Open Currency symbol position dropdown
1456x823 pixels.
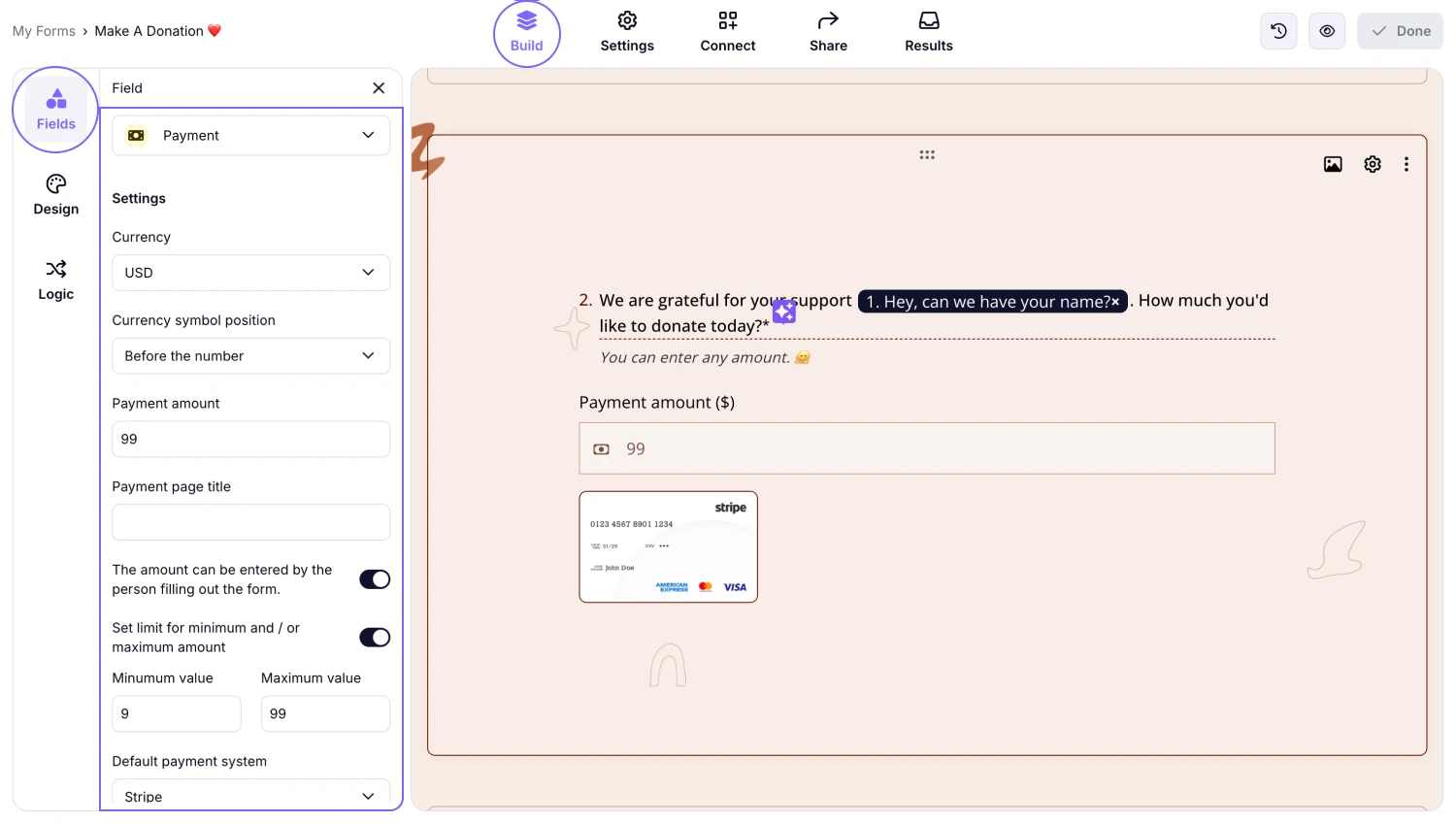pos(250,356)
